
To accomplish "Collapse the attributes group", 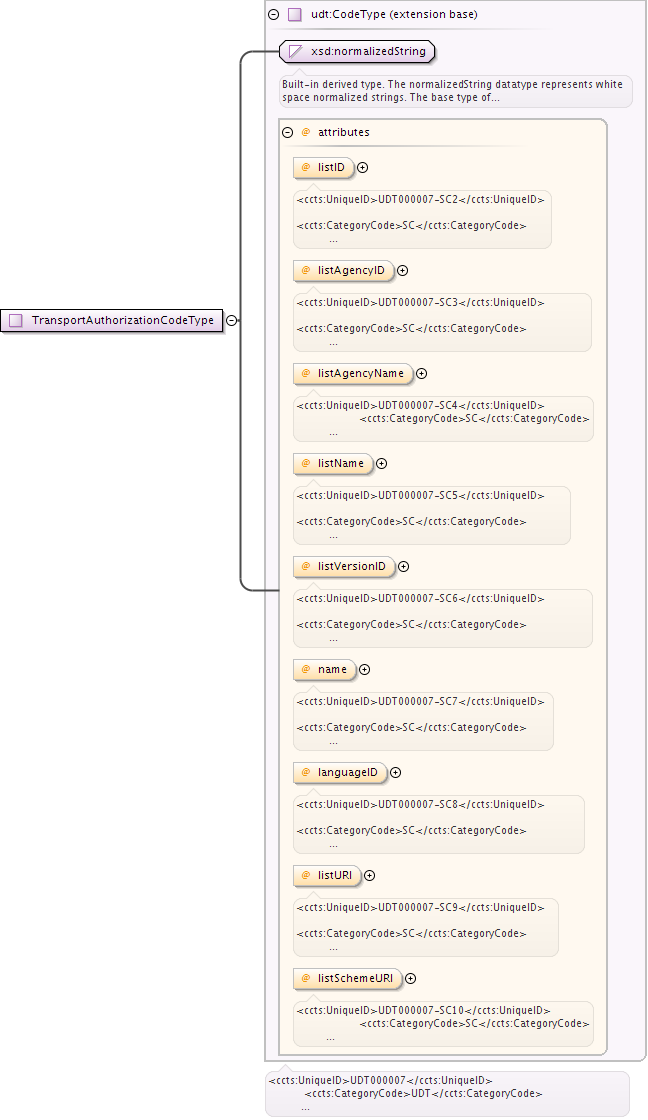I will point(288,132).
